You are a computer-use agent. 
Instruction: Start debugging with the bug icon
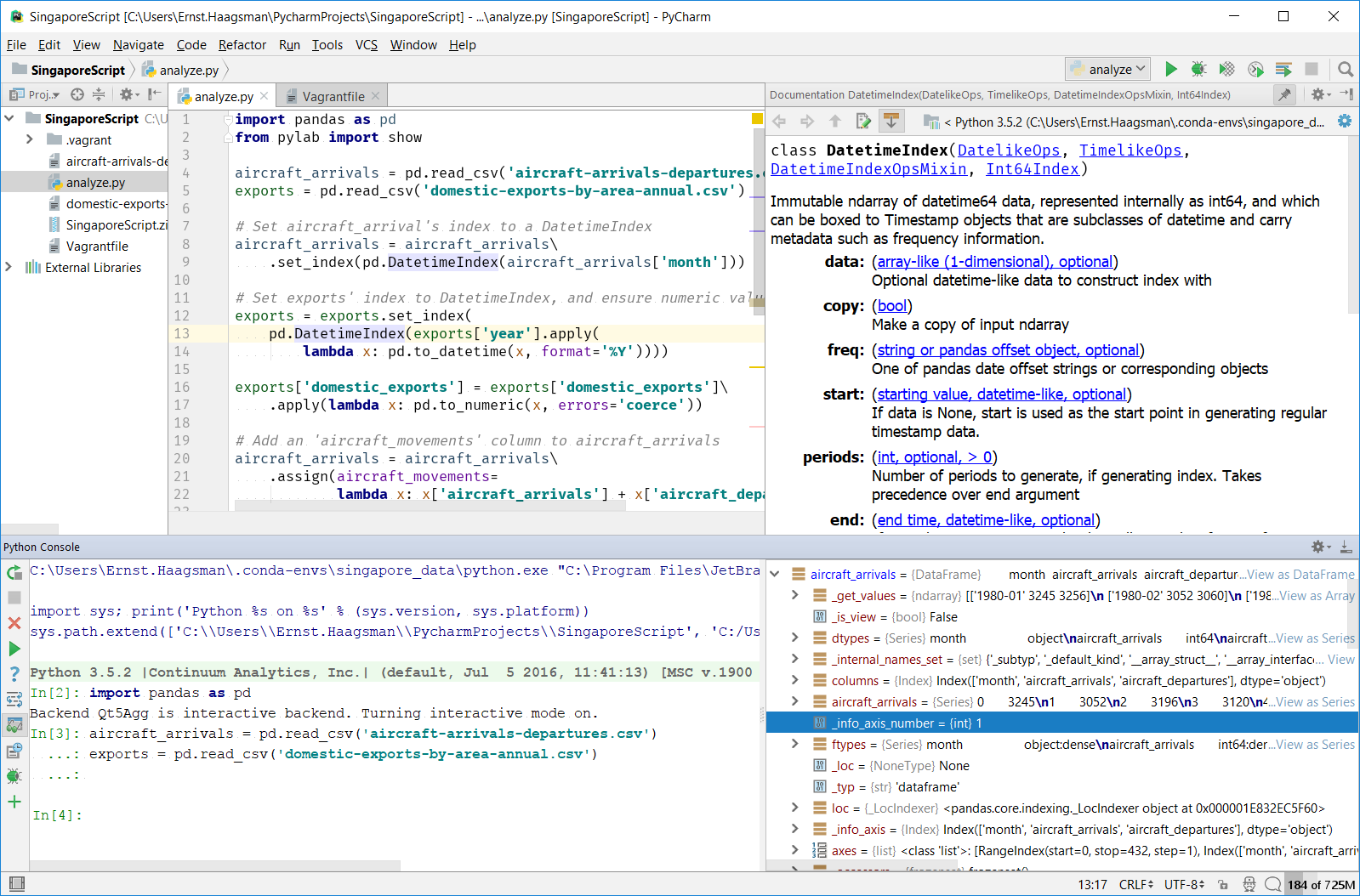pos(1198,69)
